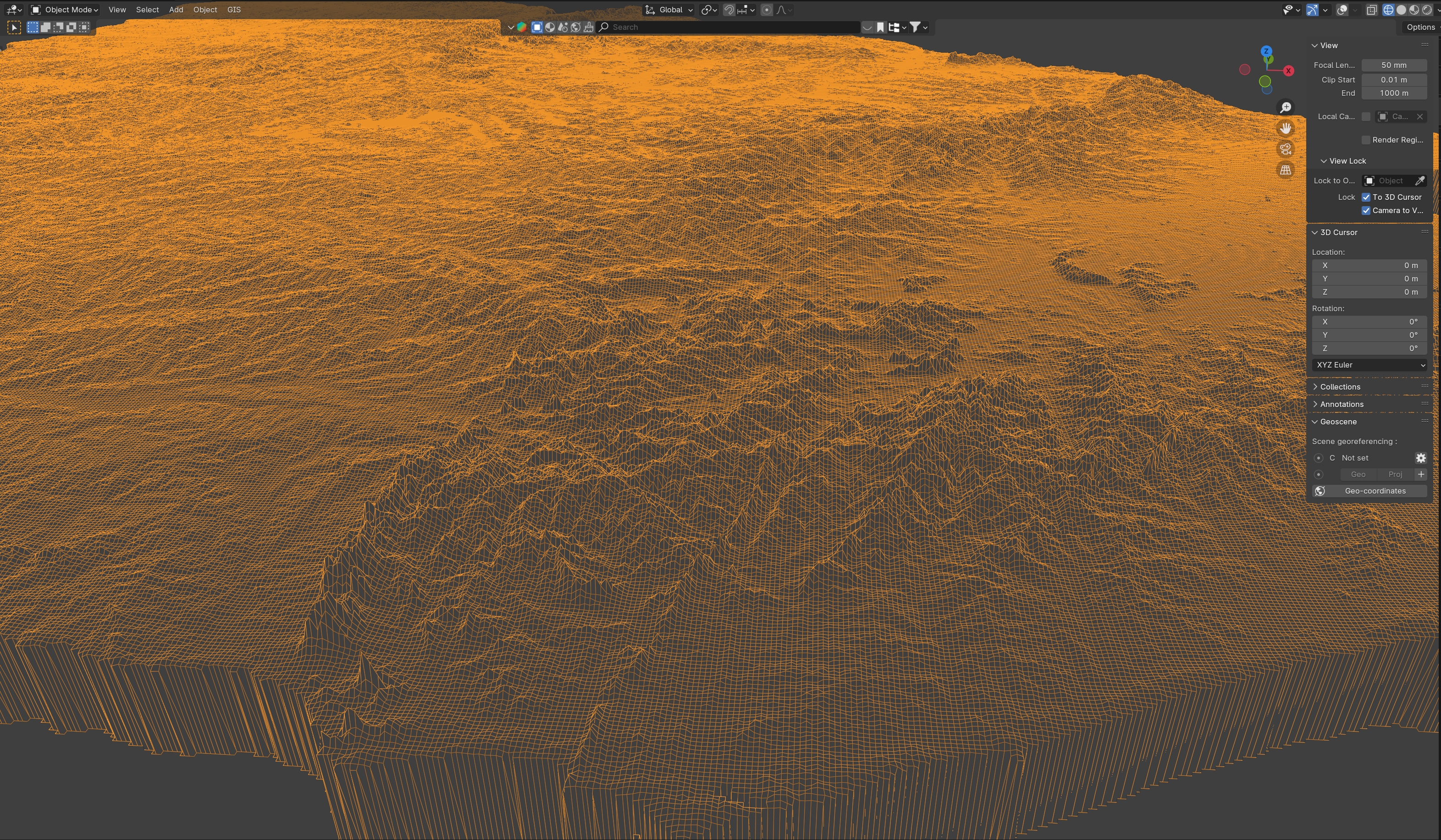Viewport: 1441px width, 840px height.
Task: Select wireframe viewport shading icon
Action: [x=1388, y=10]
